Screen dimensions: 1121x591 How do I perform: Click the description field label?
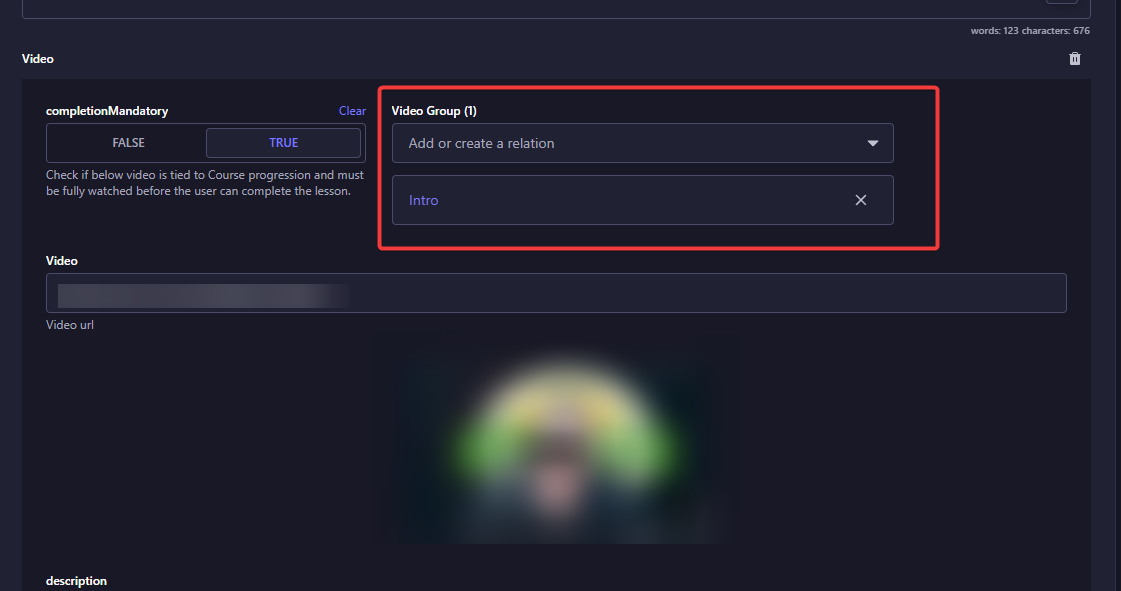click(76, 581)
